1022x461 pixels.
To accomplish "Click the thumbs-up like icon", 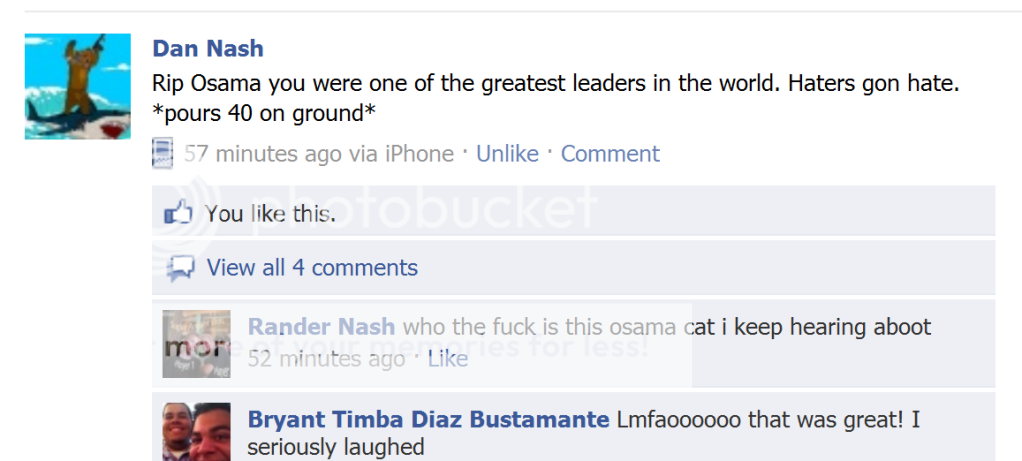I will pos(178,212).
